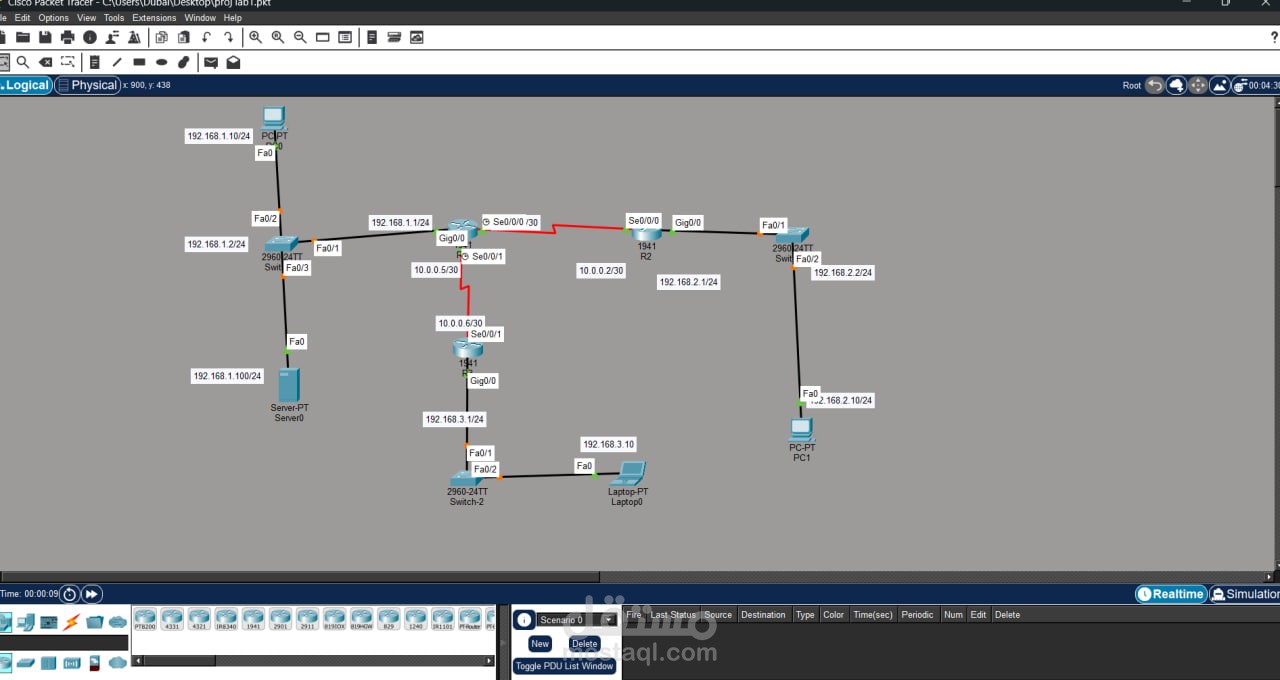Click the Fast Forward Time button
The height and width of the screenshot is (680, 1280).
(92, 594)
